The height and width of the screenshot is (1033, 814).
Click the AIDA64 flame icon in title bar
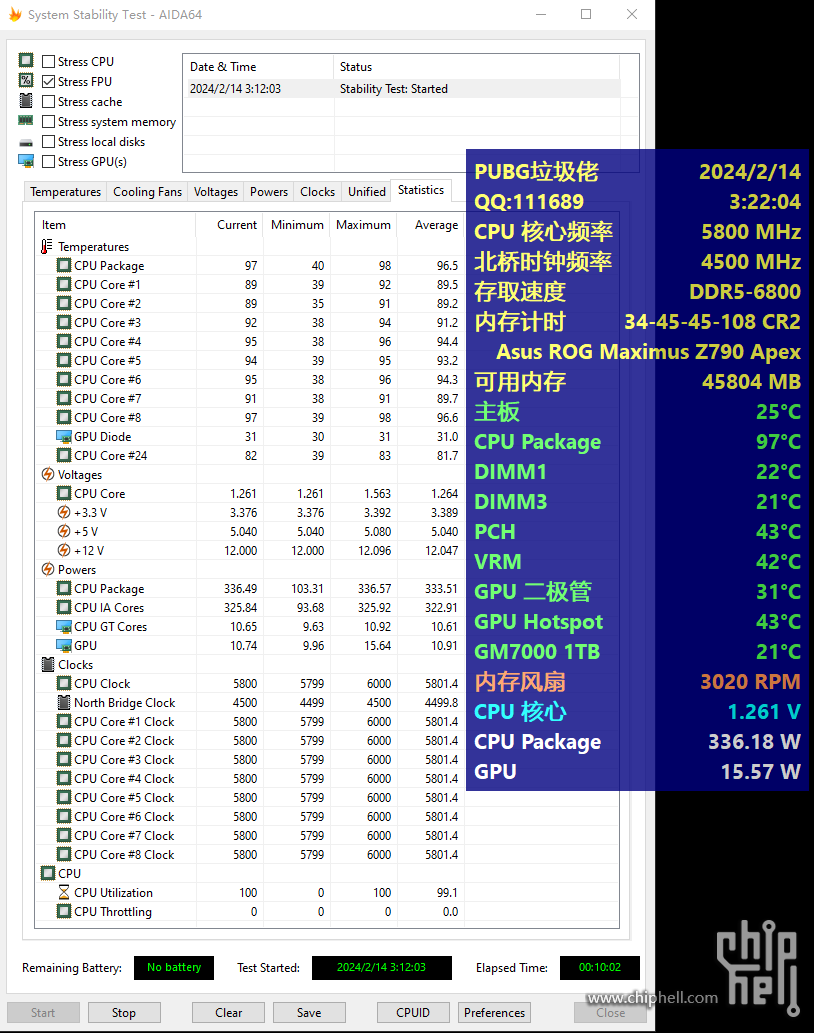point(14,14)
